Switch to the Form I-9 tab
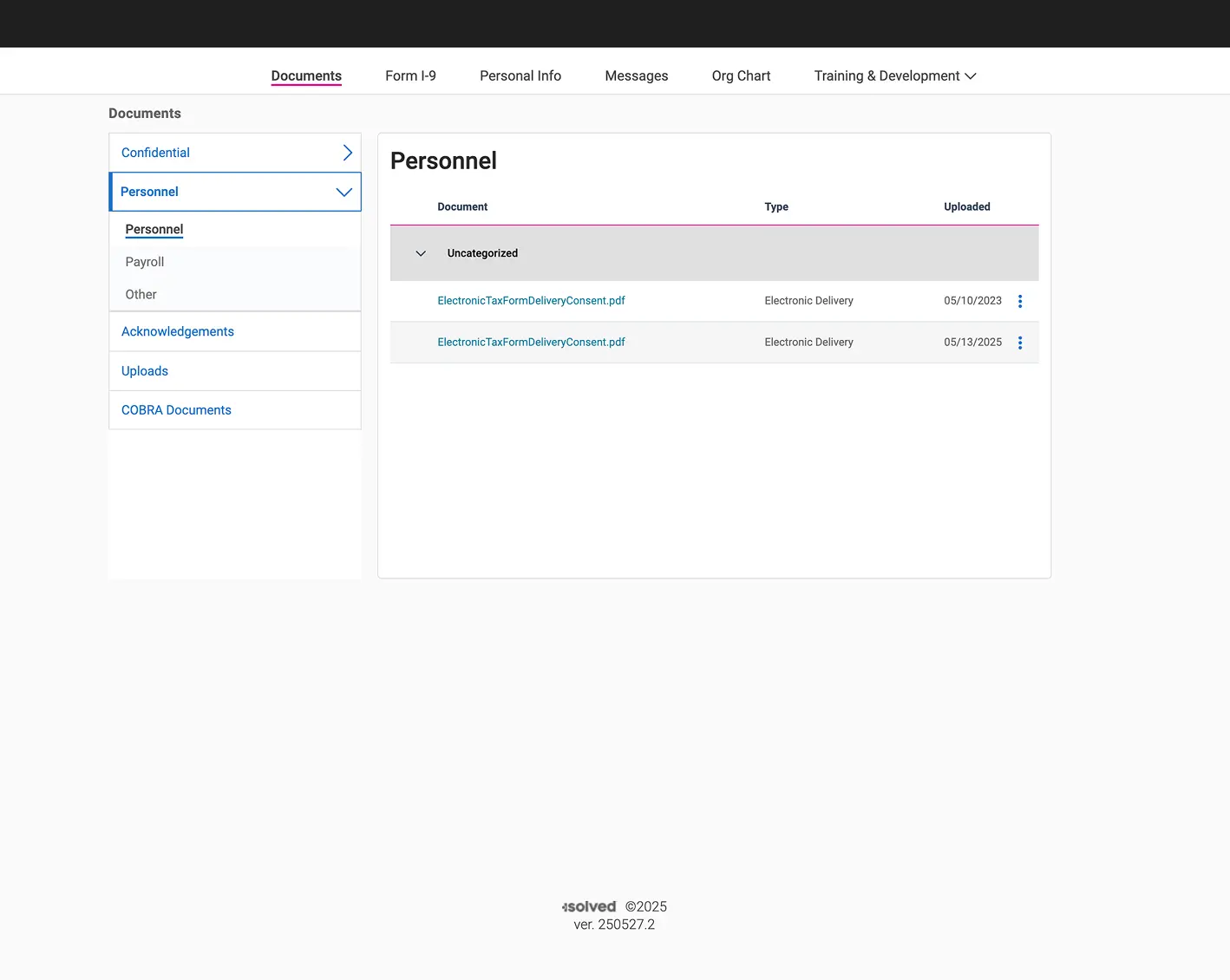Screen dimensions: 1230x980 410,75
